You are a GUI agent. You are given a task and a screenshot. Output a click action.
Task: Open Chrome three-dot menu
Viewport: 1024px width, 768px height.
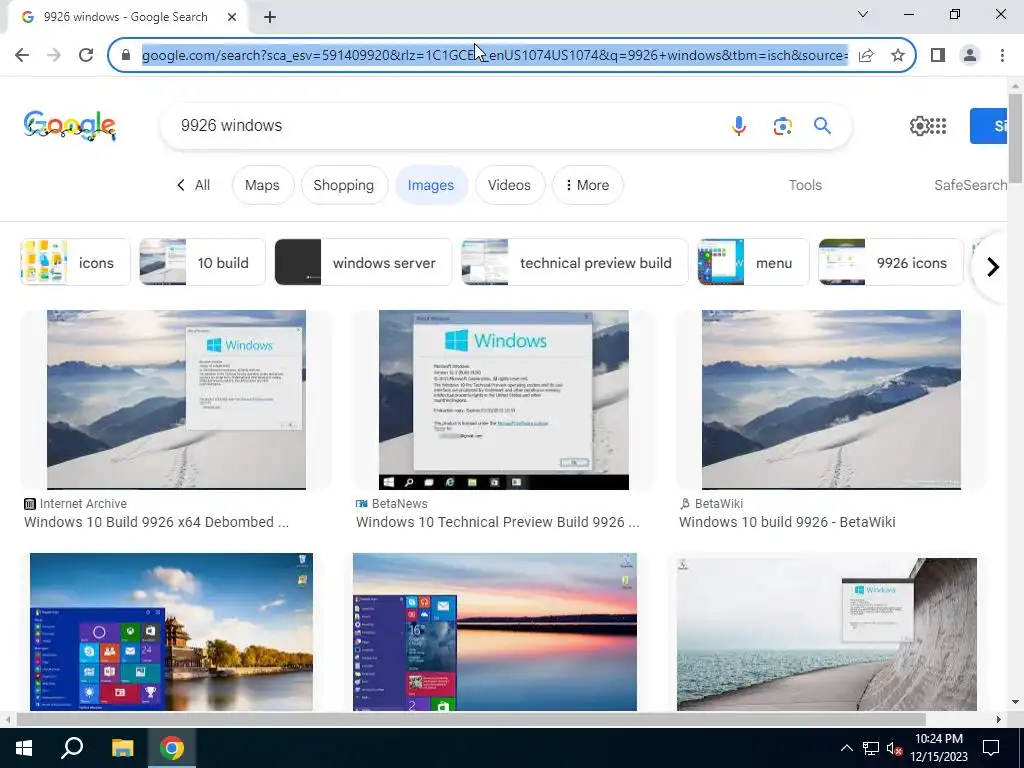coord(1002,55)
